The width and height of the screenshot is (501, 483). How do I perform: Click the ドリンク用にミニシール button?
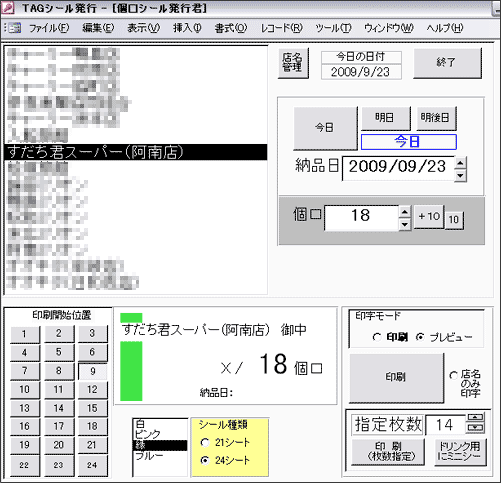460,451
